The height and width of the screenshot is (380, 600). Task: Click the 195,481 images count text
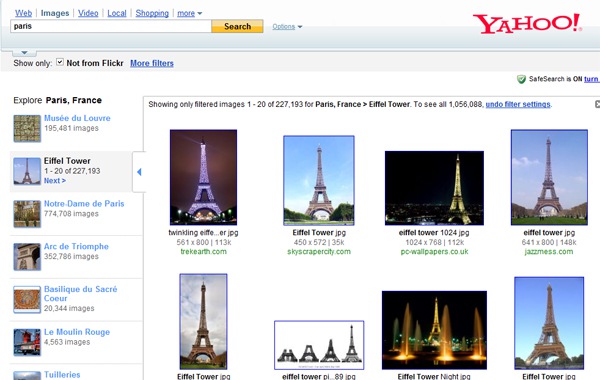click(71, 128)
